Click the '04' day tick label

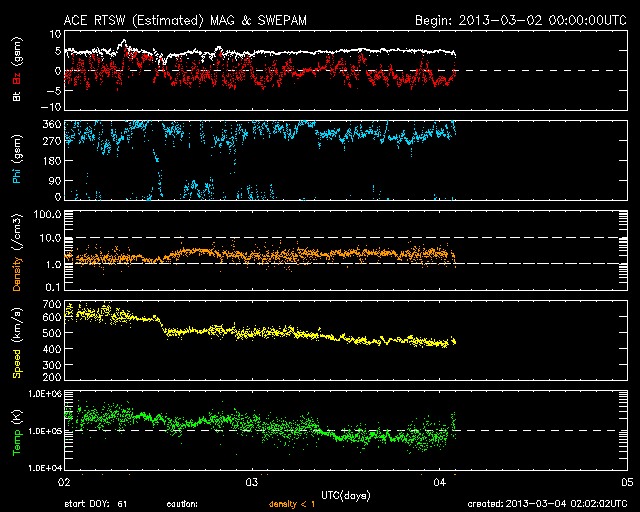[x=440, y=483]
